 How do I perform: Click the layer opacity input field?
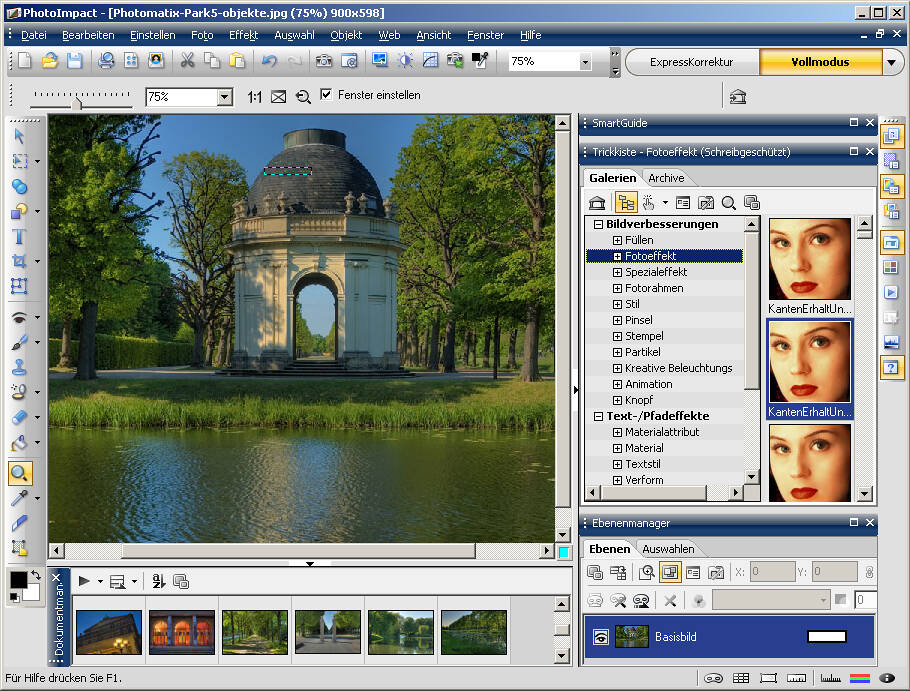(x=865, y=600)
